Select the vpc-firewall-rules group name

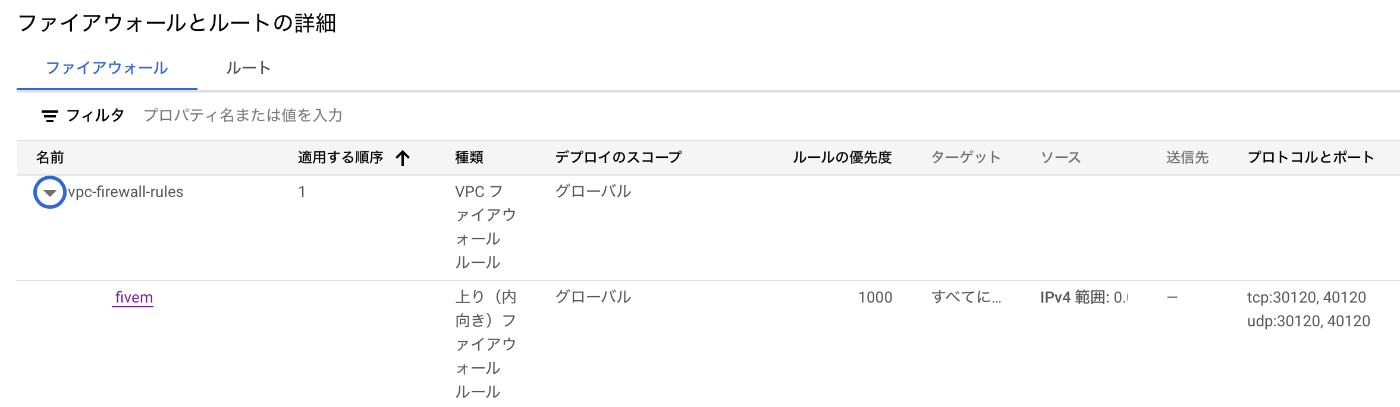125,191
